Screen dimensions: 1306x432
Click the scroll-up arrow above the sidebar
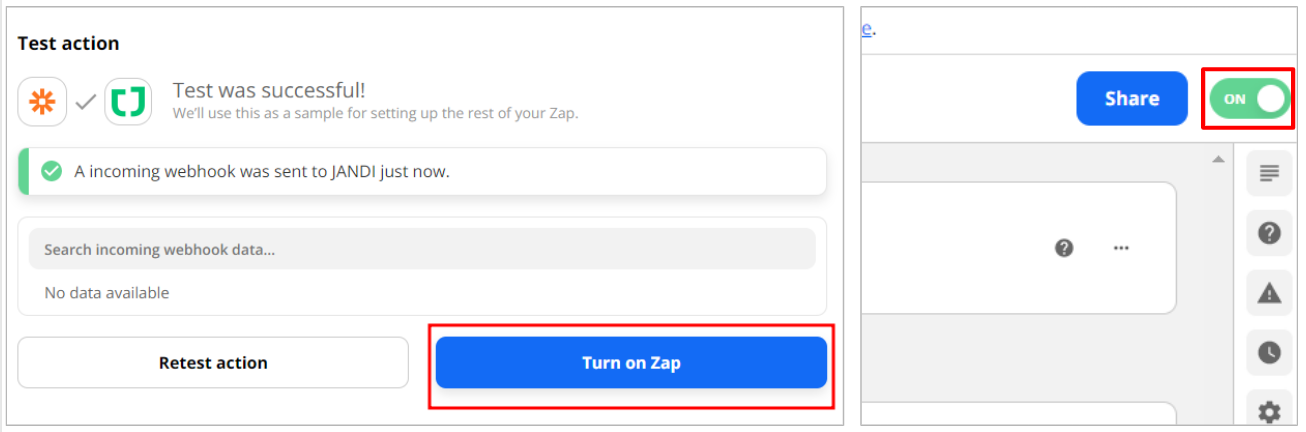tap(1217, 159)
